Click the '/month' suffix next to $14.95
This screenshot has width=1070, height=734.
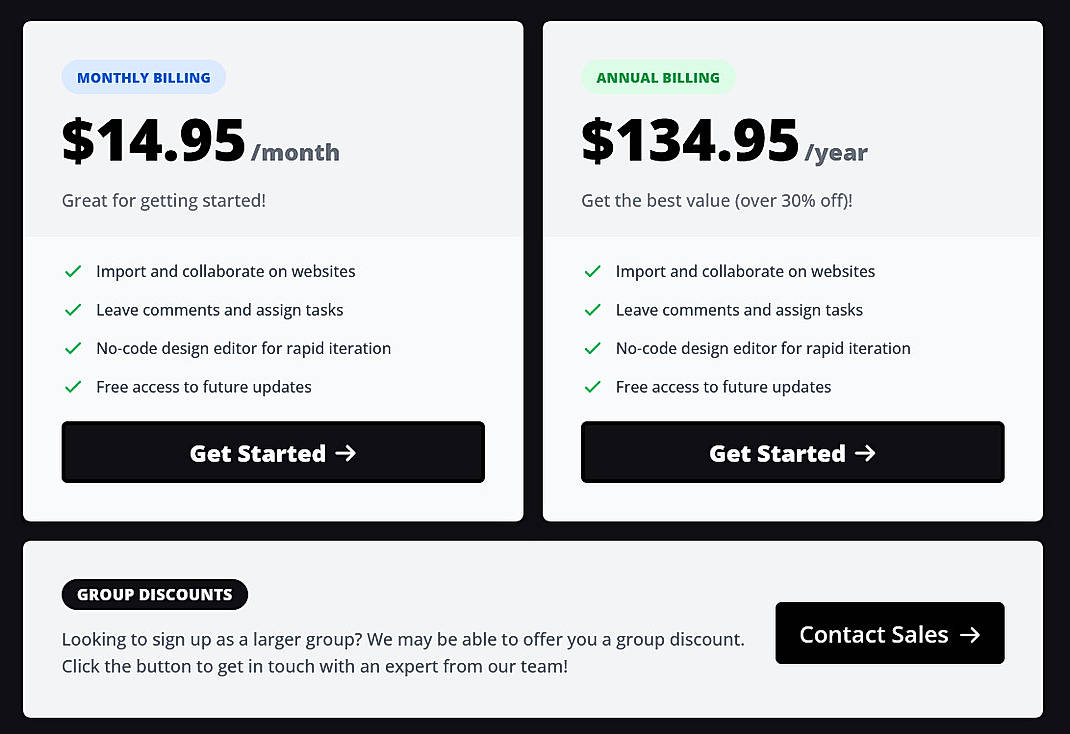(297, 152)
